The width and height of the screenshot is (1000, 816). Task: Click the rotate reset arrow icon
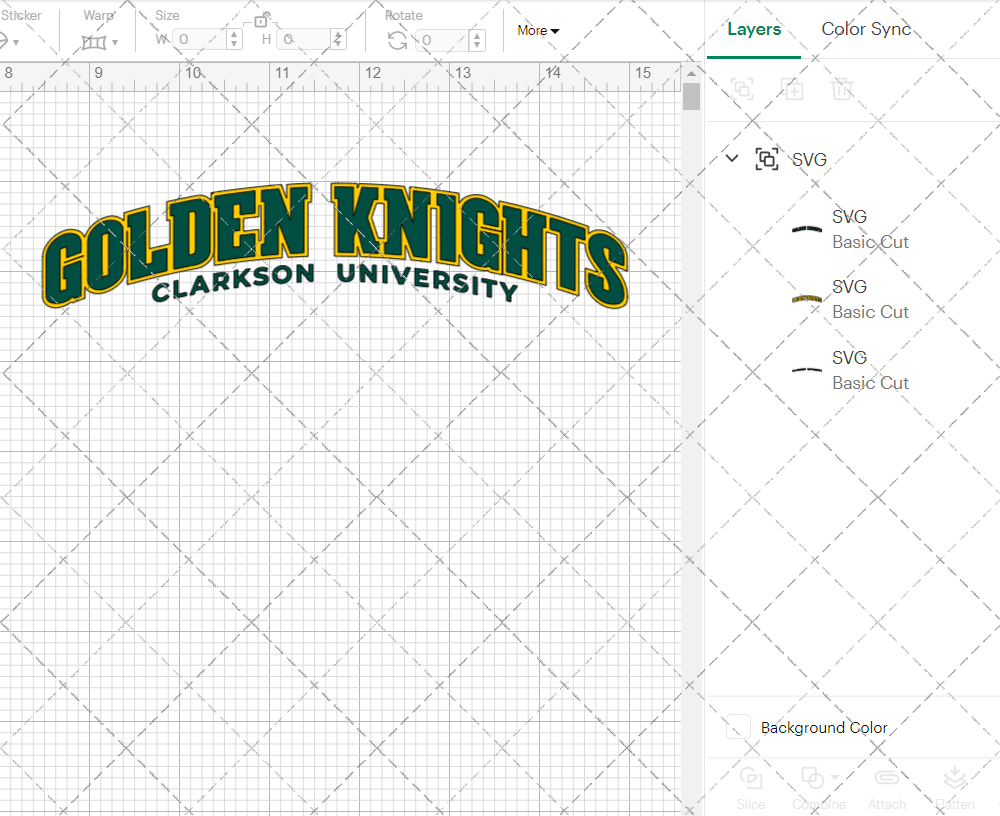coord(397,40)
